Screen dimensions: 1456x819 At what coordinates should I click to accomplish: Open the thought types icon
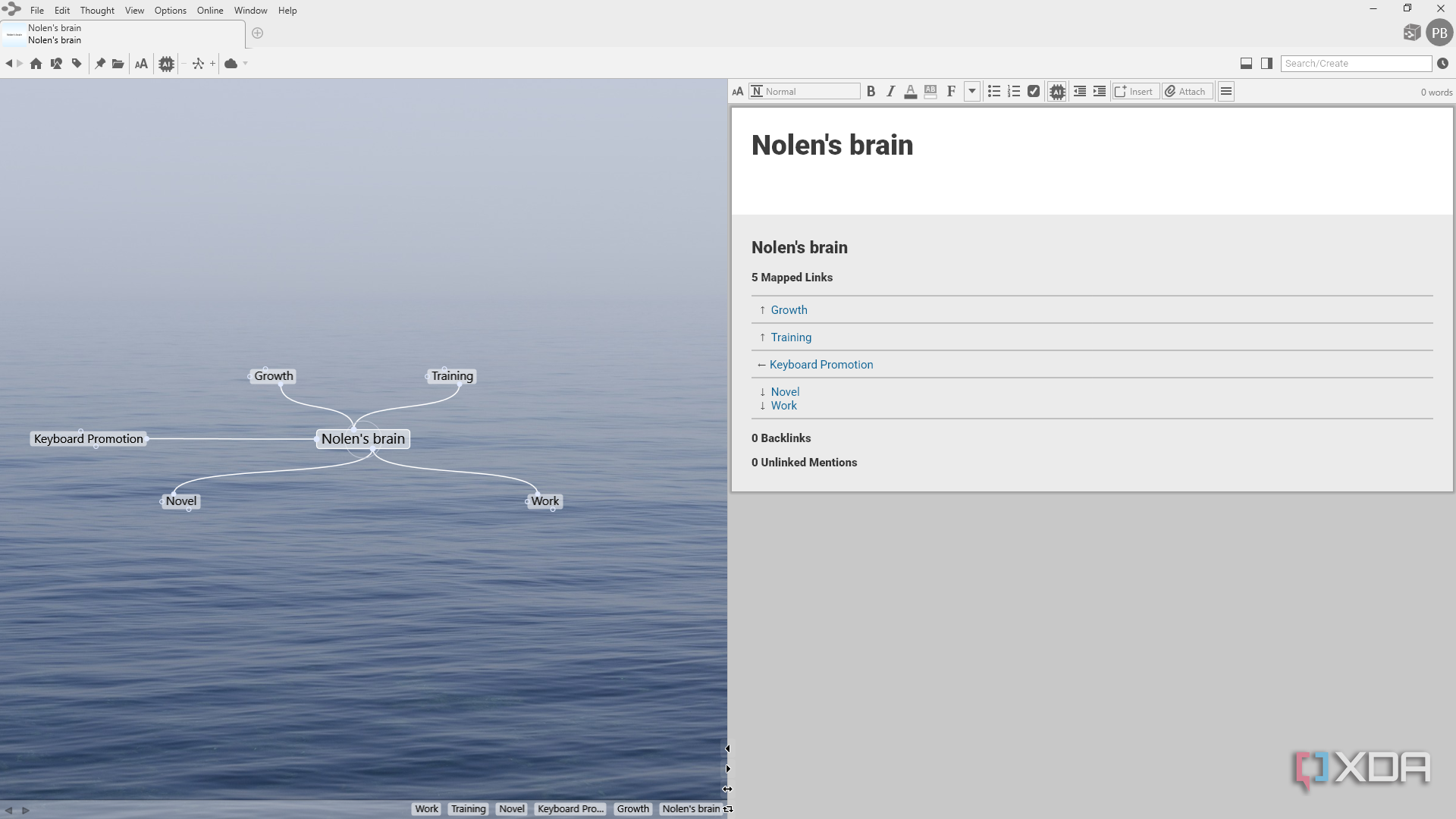pyautogui.click(x=56, y=64)
